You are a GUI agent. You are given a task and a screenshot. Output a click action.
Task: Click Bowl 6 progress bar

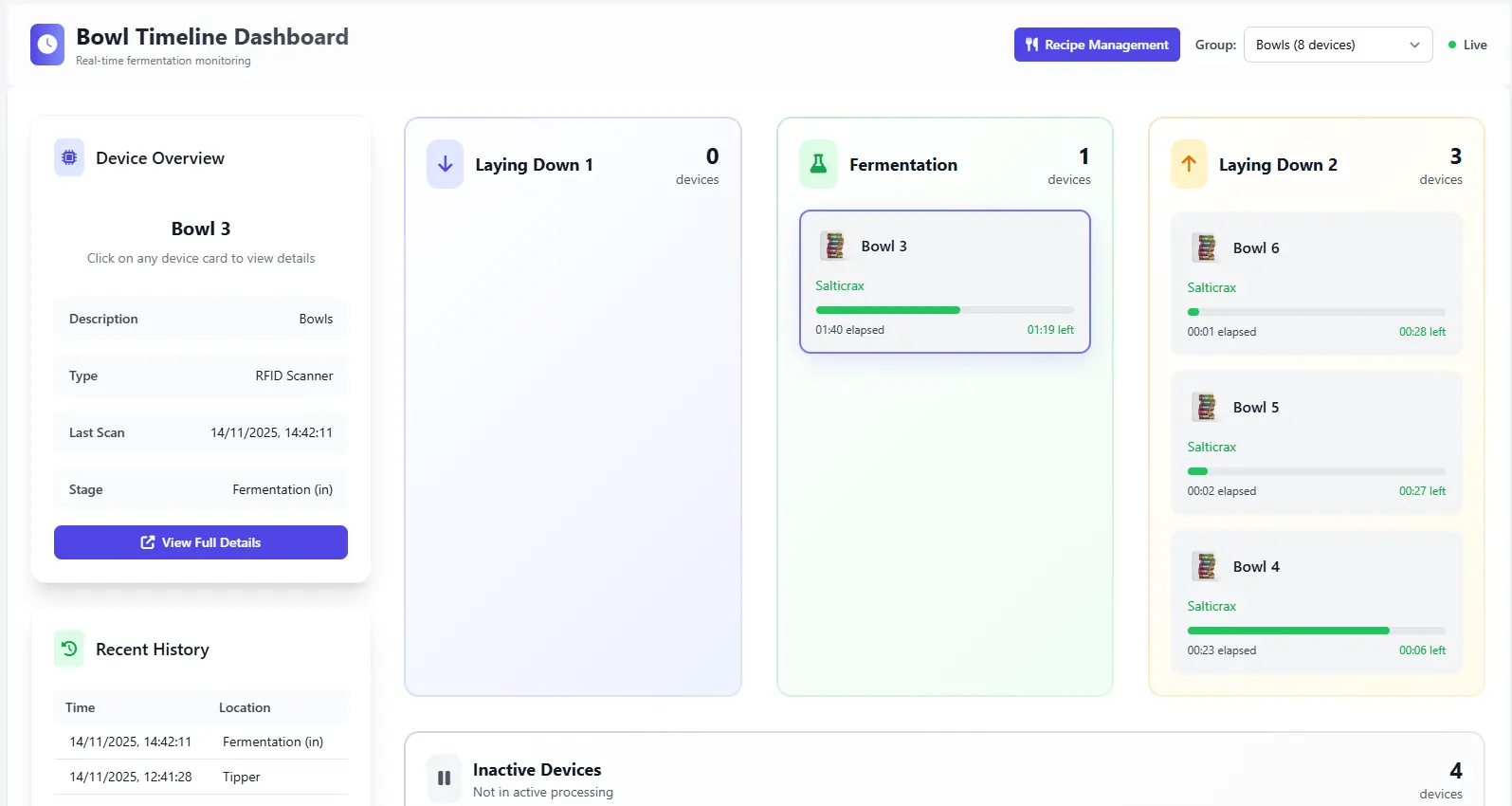tap(1317, 312)
